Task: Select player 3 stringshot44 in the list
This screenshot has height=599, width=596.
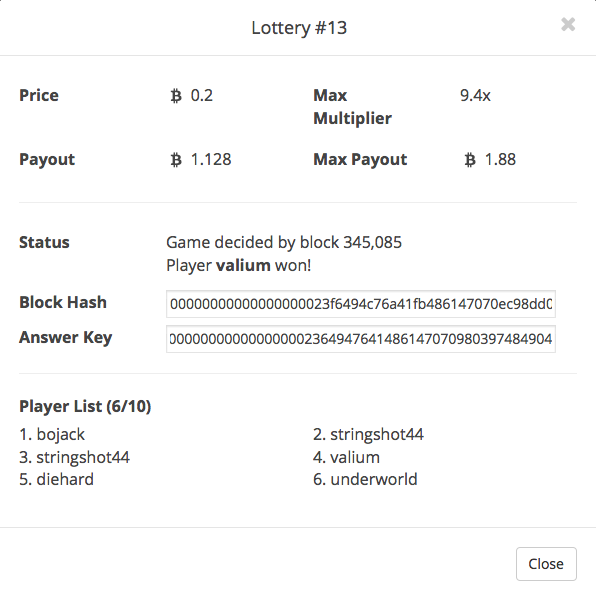Action: coord(74,457)
